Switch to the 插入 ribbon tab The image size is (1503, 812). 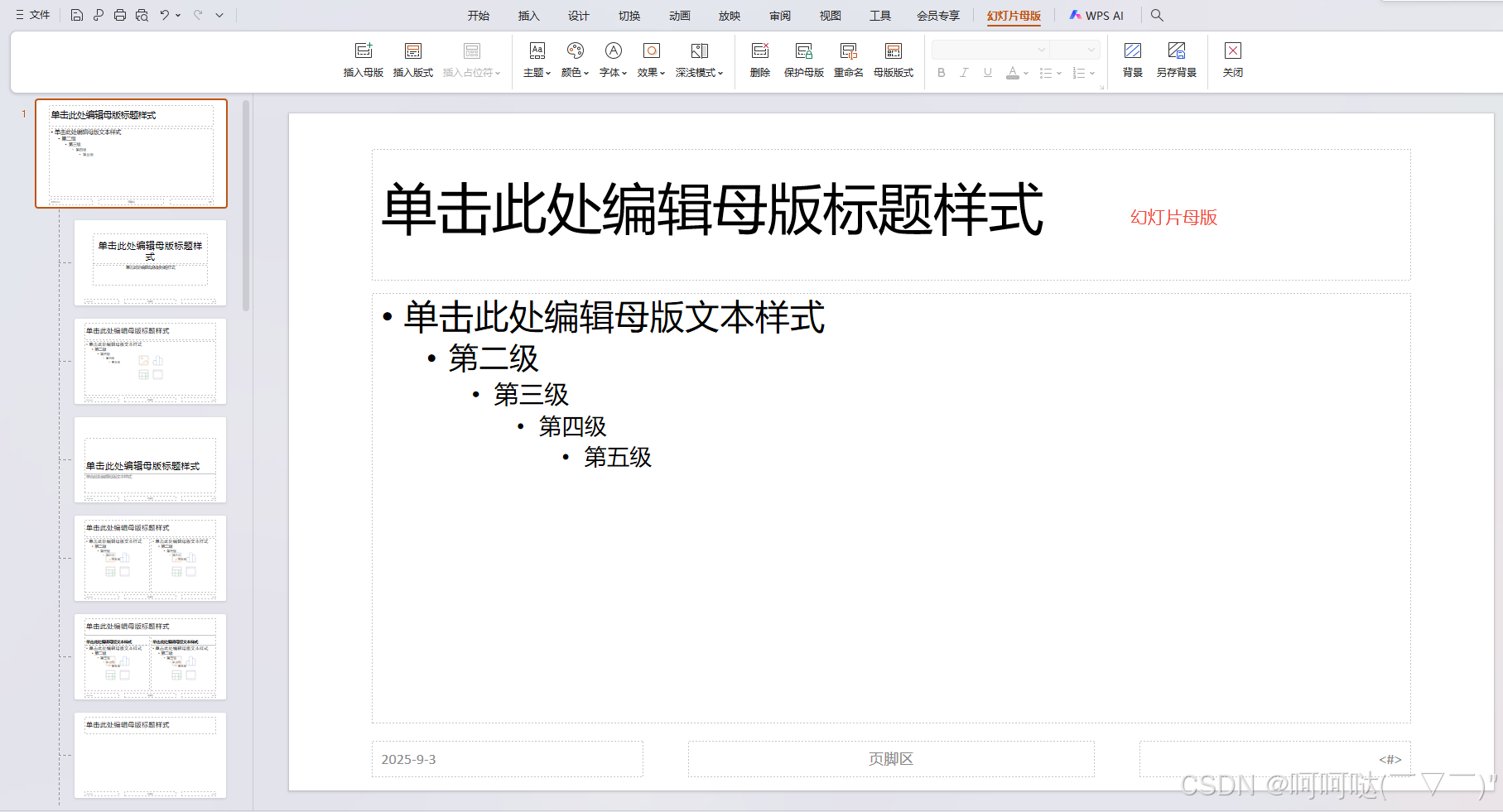pos(527,15)
